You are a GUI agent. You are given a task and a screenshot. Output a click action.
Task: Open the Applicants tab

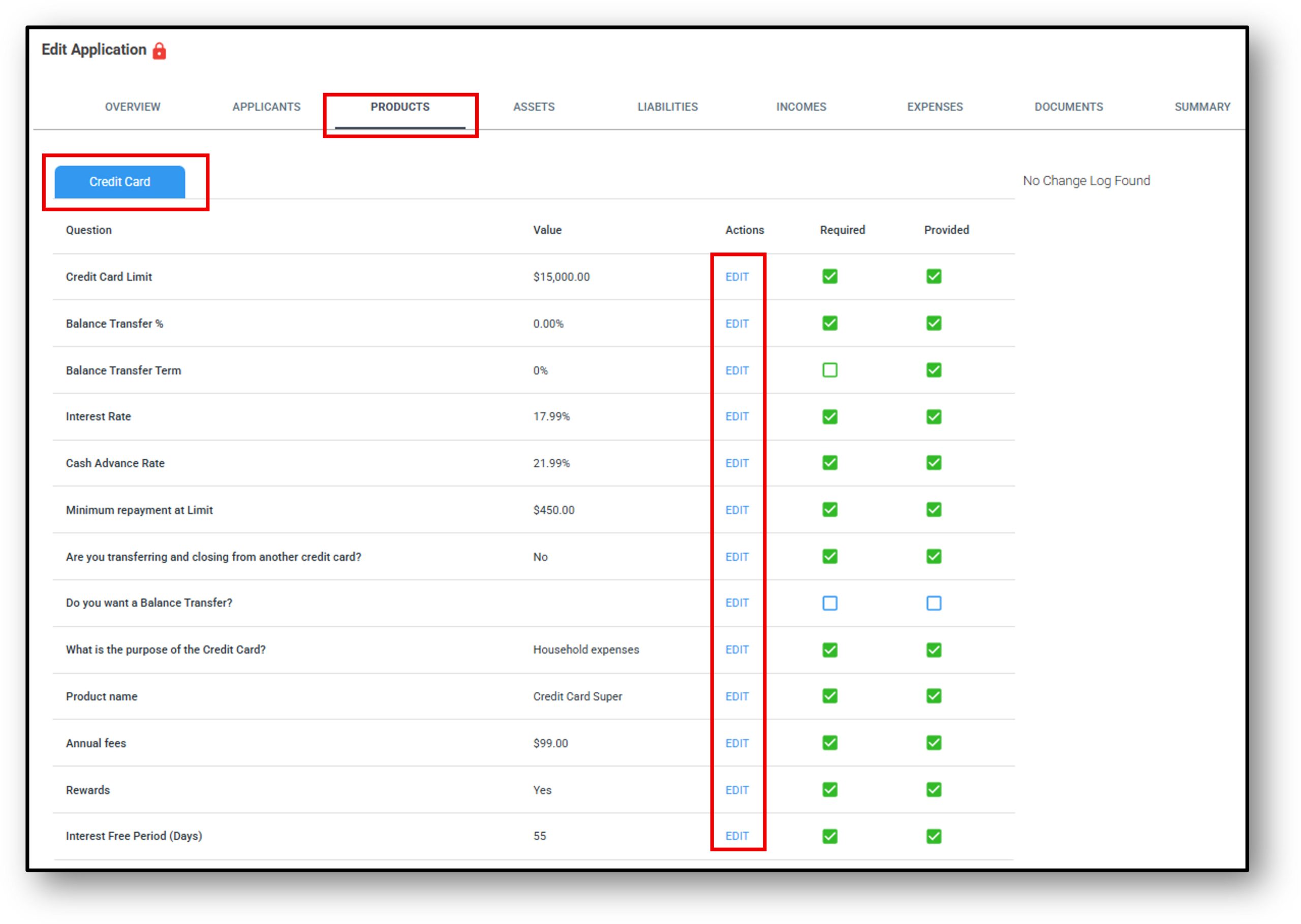(266, 107)
